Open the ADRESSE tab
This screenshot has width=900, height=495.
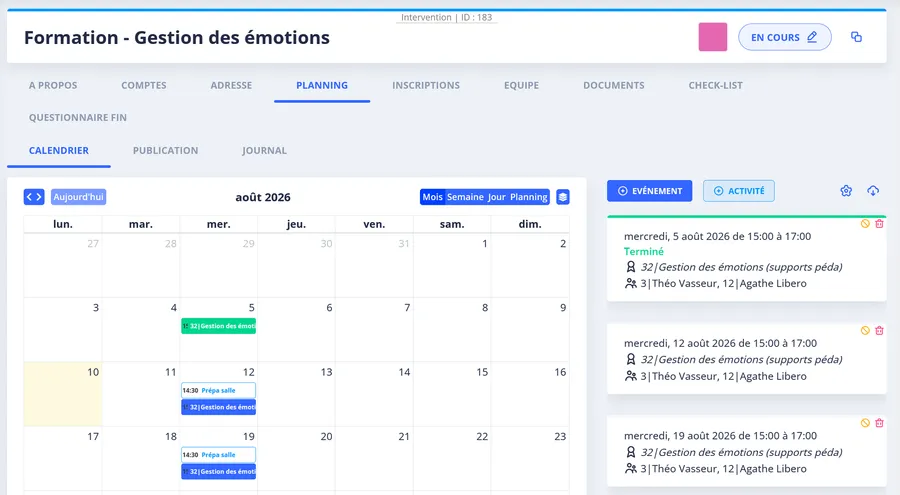click(x=231, y=85)
